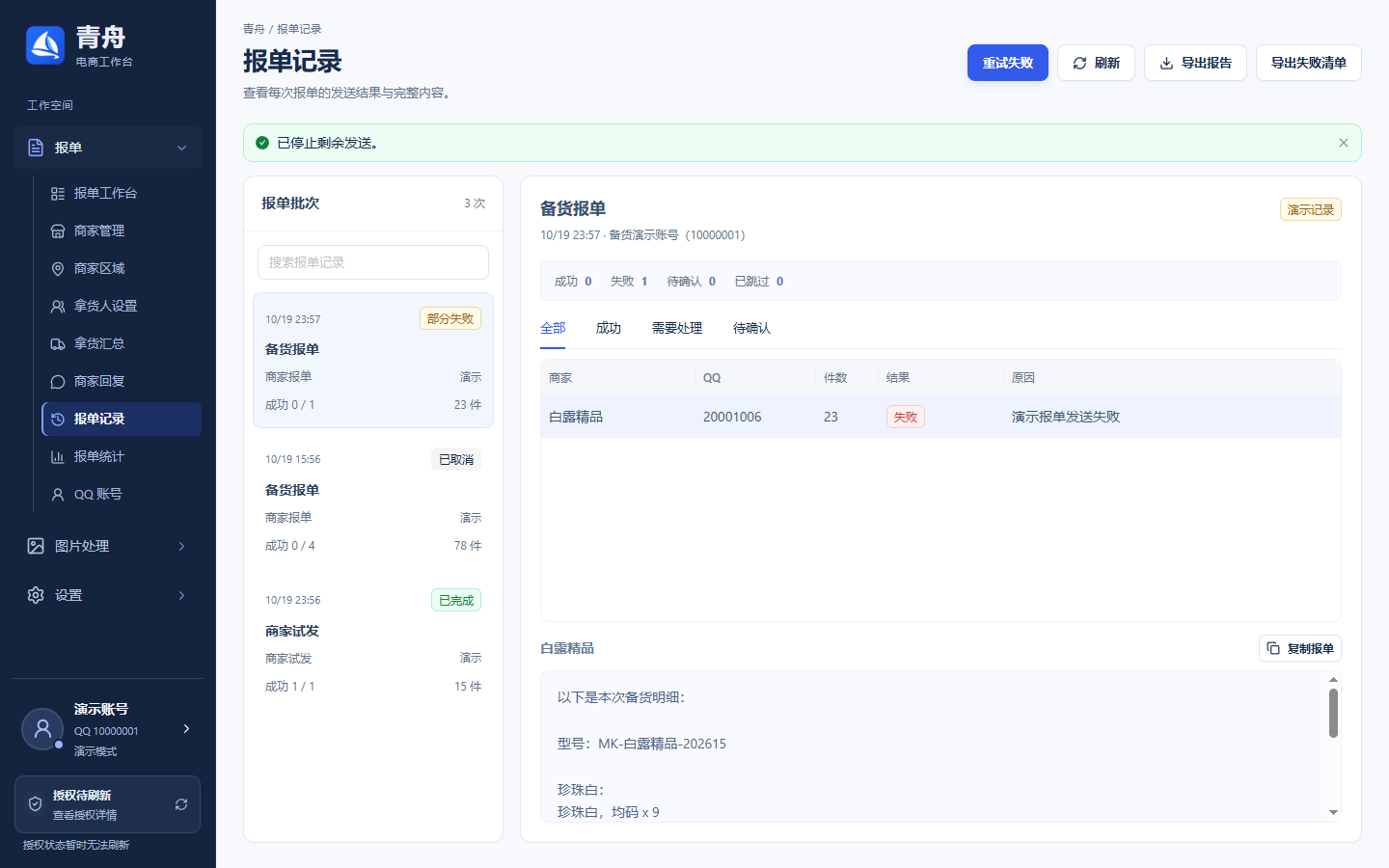Viewport: 1389px width, 868px height.
Task: Click the 导出失败清单 button
Action: click(x=1309, y=63)
